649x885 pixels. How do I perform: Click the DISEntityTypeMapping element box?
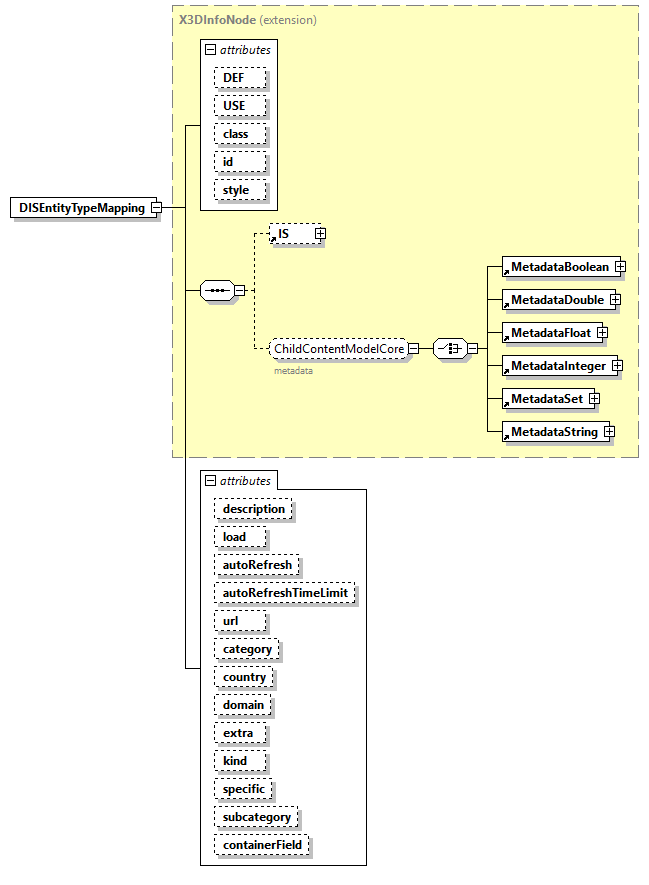pyautogui.click(x=81, y=208)
